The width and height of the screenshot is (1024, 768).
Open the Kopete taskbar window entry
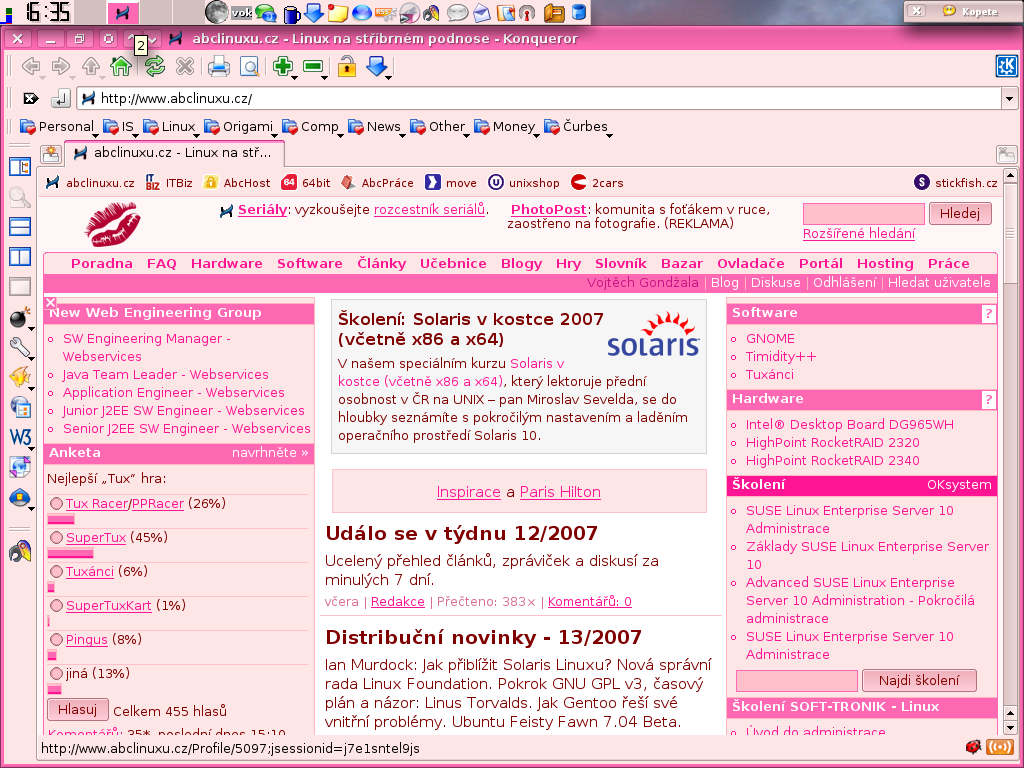click(x=972, y=11)
